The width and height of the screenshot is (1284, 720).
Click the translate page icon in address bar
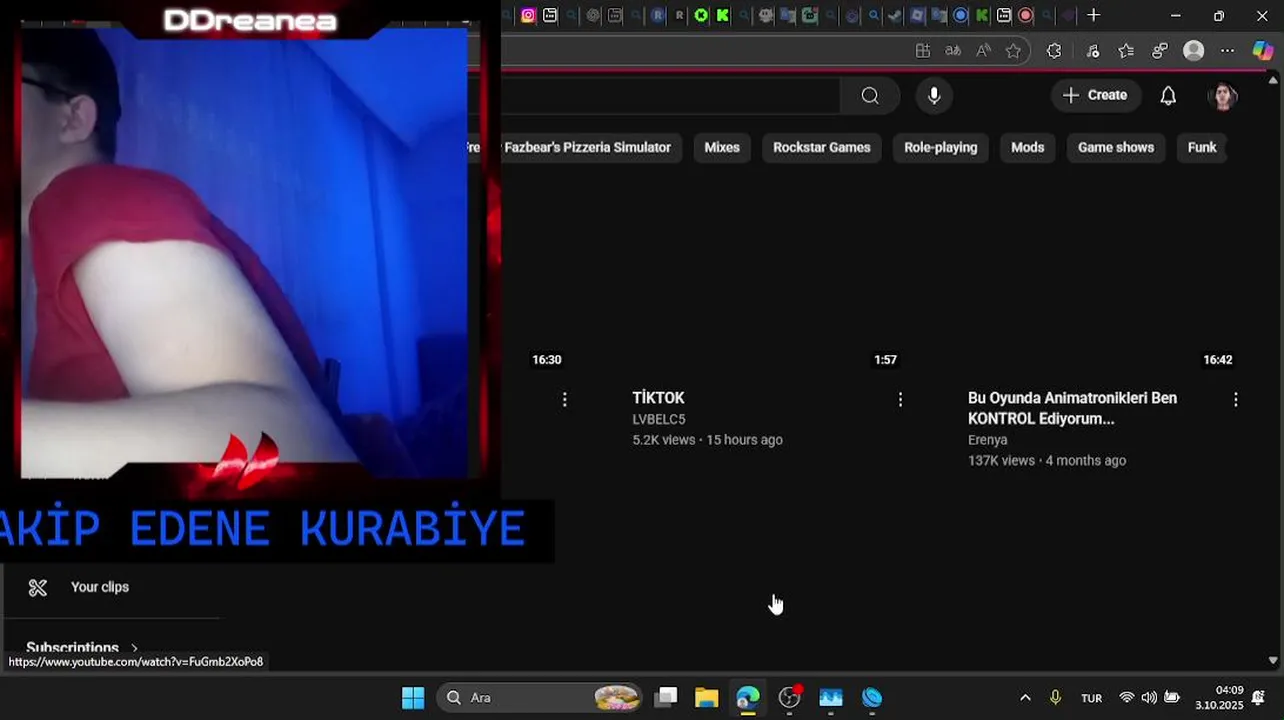point(953,51)
